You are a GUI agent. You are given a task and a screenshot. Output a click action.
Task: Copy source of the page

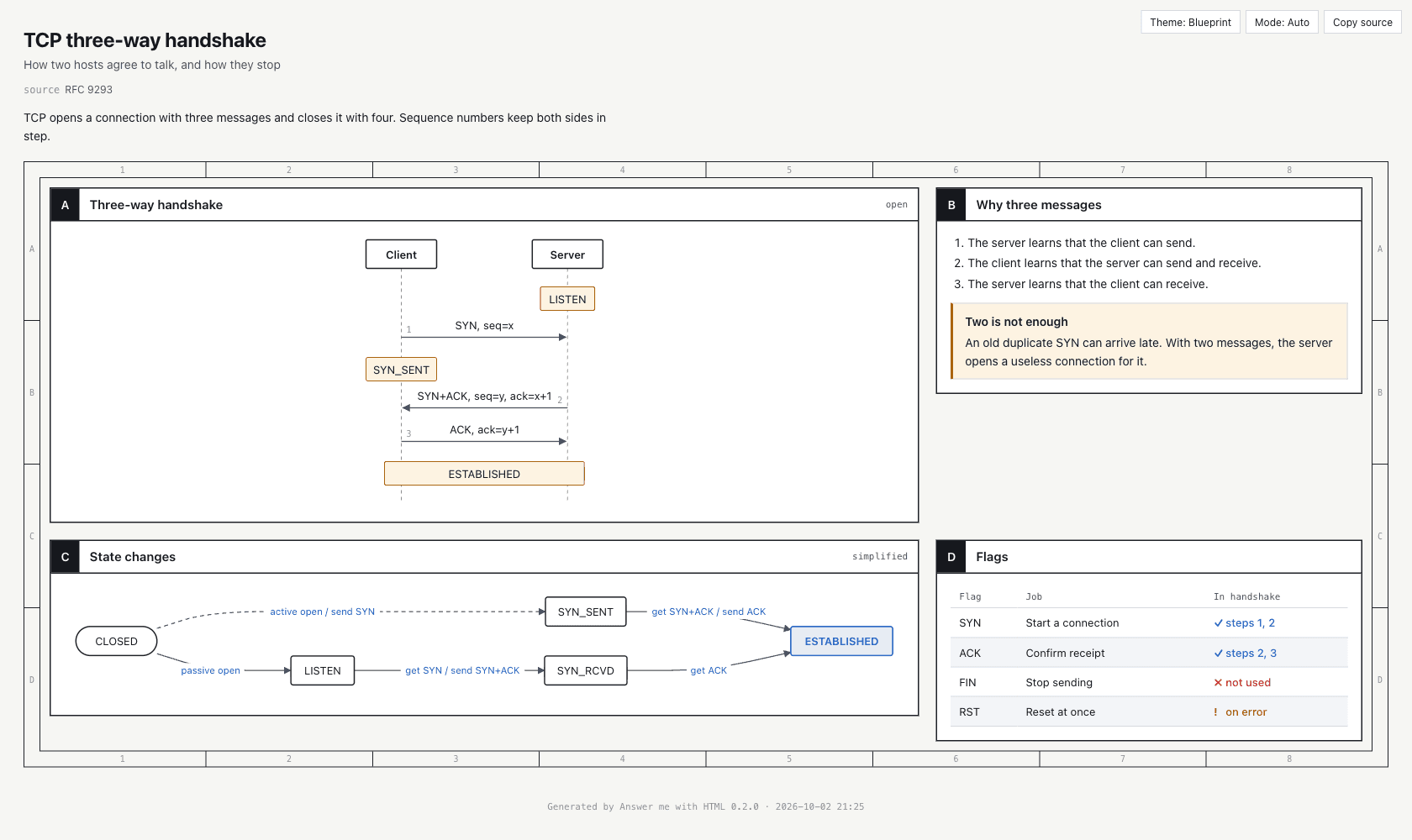1362,22
